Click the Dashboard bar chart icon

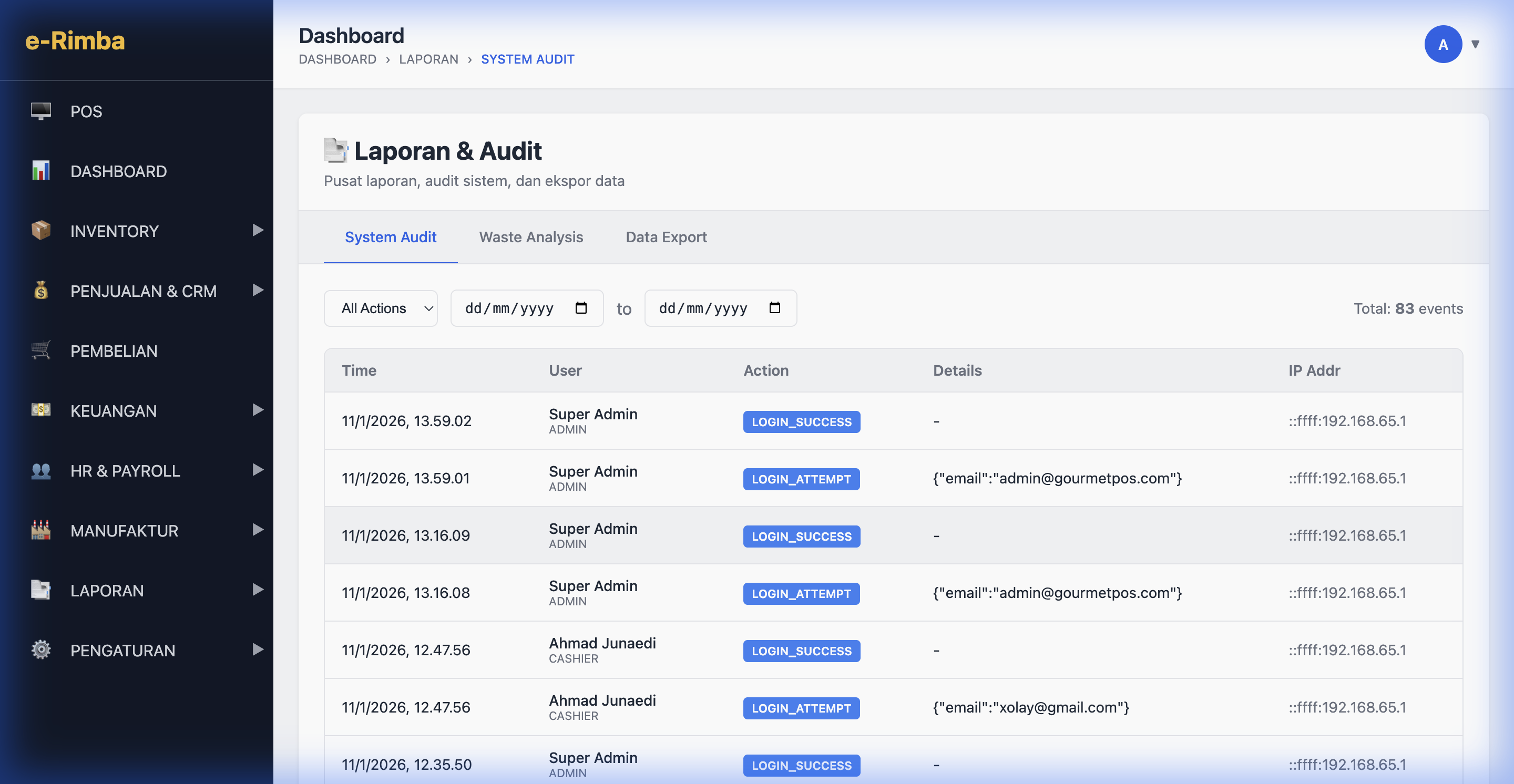(x=39, y=171)
